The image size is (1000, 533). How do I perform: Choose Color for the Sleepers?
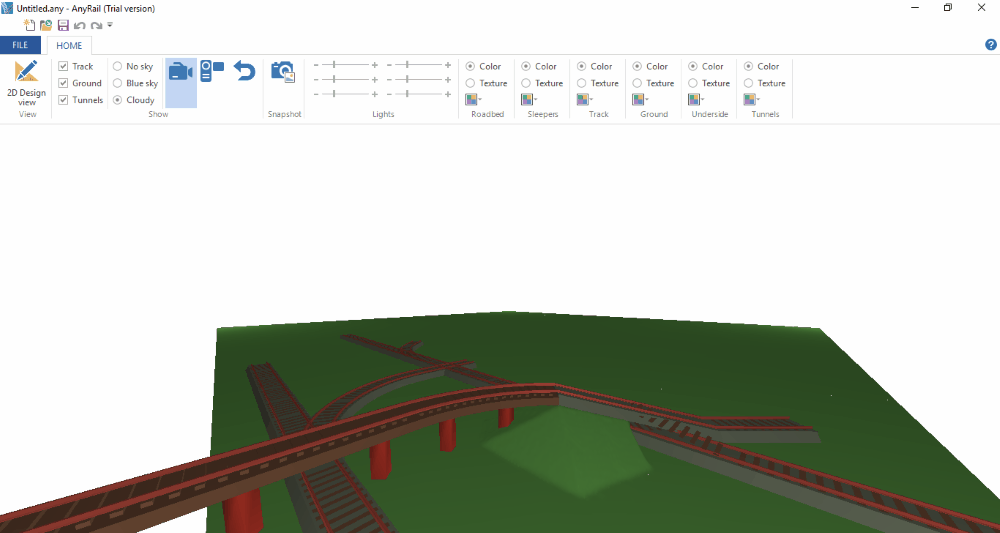(x=526, y=66)
